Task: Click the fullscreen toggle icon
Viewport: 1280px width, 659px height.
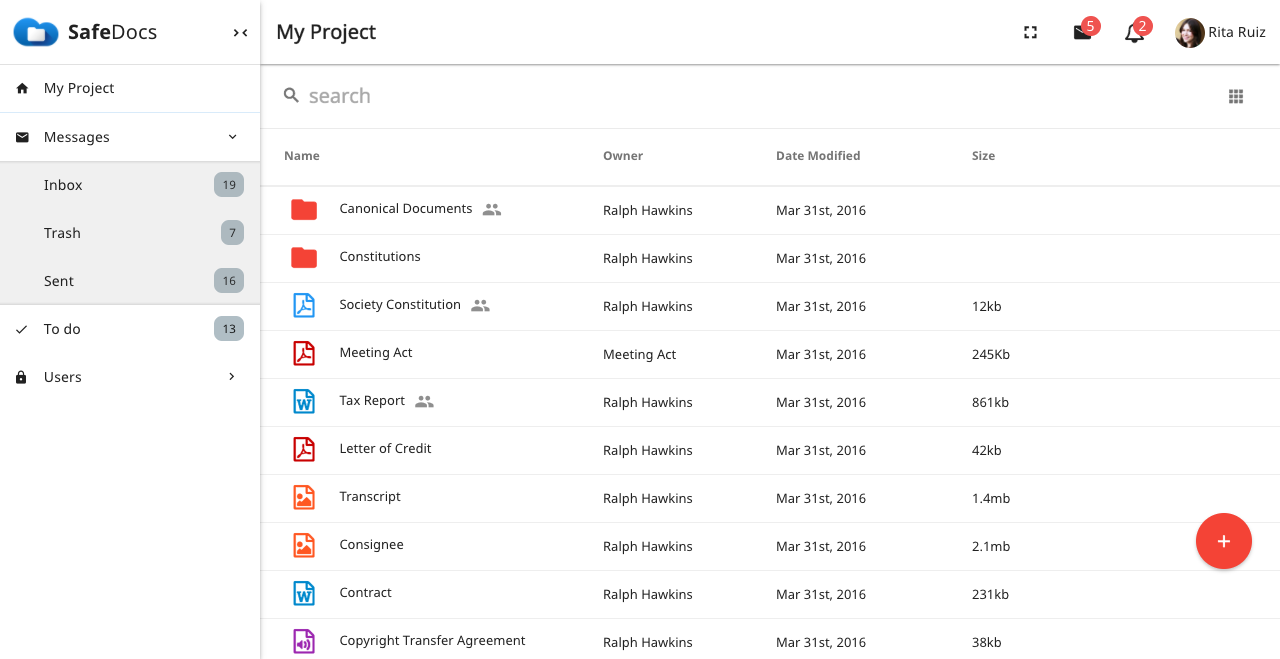Action: pyautogui.click(x=1030, y=32)
